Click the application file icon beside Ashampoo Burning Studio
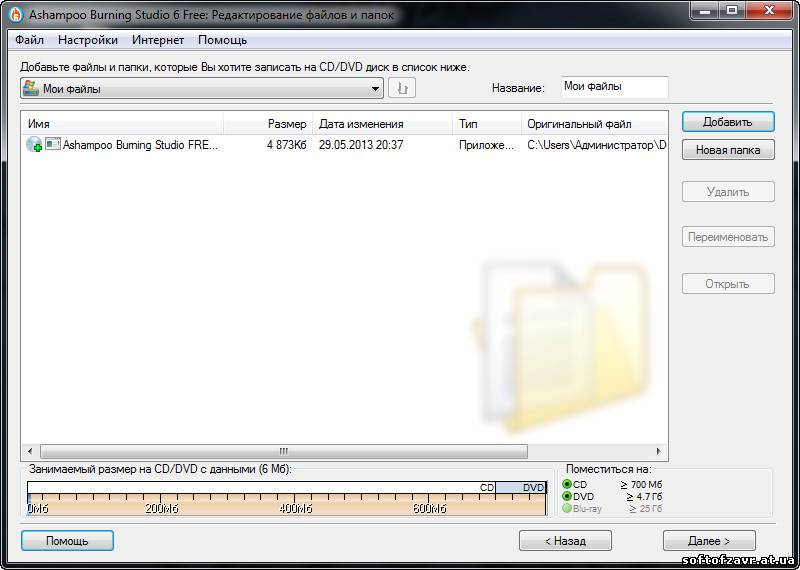Screen dimensions: 800x570 [53, 144]
